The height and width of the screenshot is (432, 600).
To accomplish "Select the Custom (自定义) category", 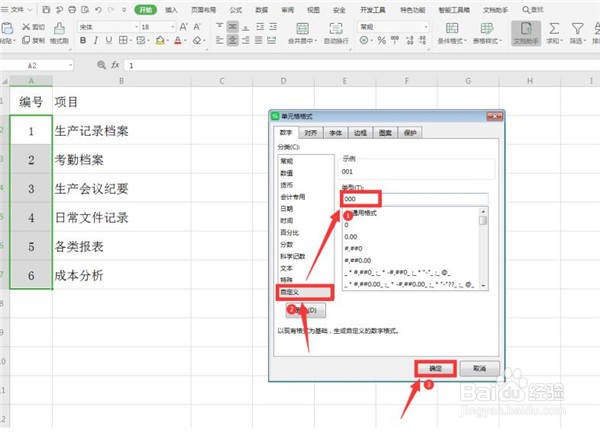I will 305,292.
